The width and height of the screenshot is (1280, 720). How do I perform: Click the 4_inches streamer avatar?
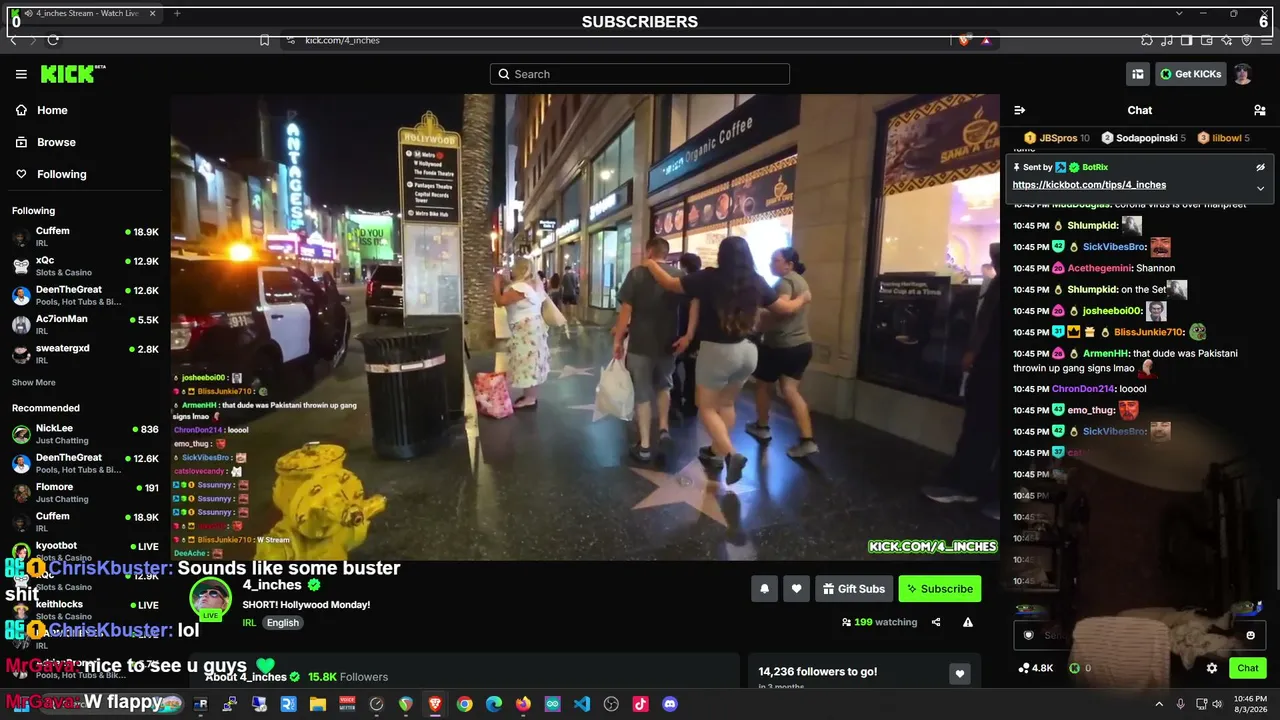pyautogui.click(x=210, y=598)
